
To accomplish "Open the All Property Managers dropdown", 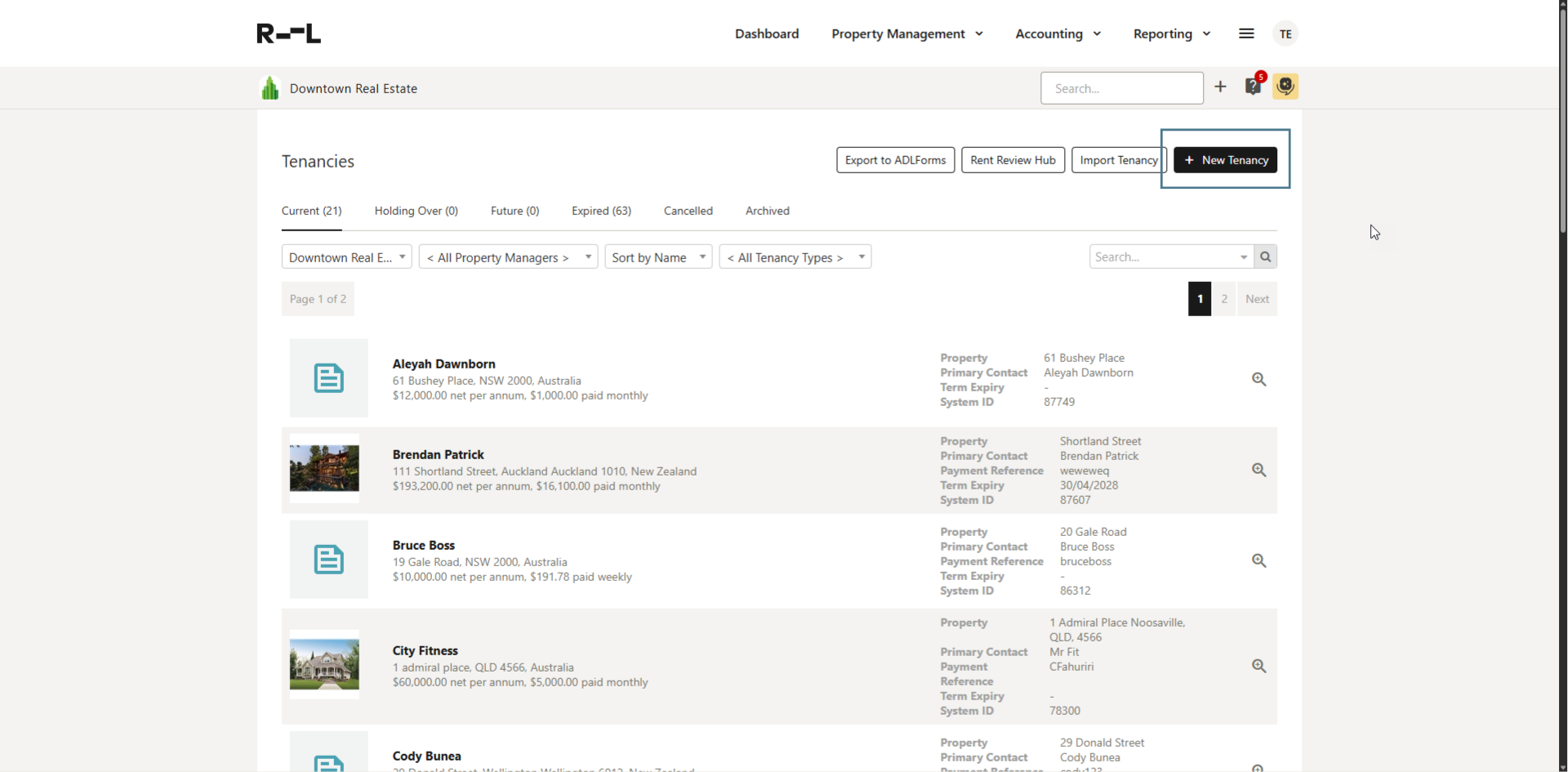I will 507,257.
